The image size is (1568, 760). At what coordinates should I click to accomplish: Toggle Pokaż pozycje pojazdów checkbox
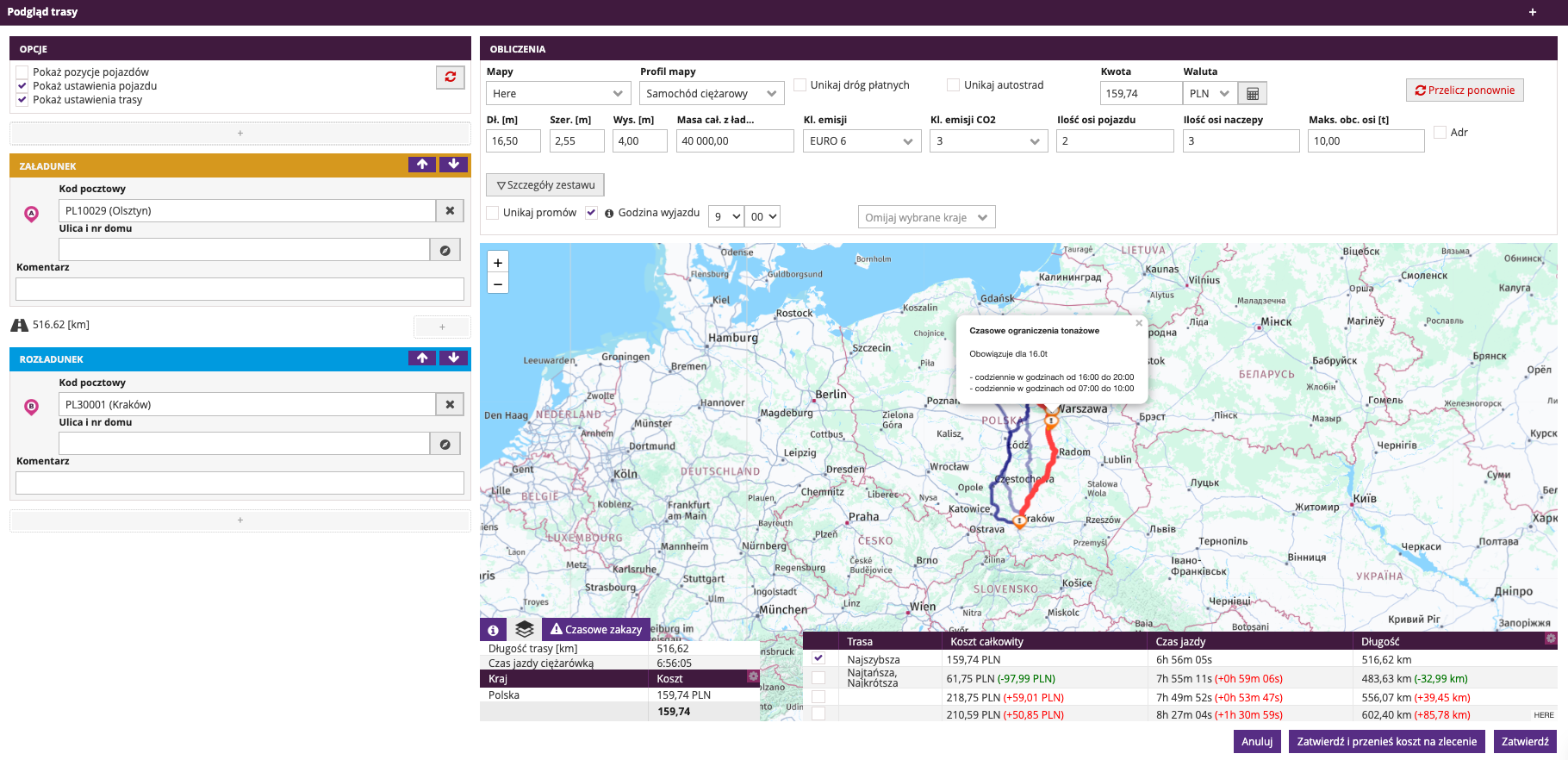22,72
